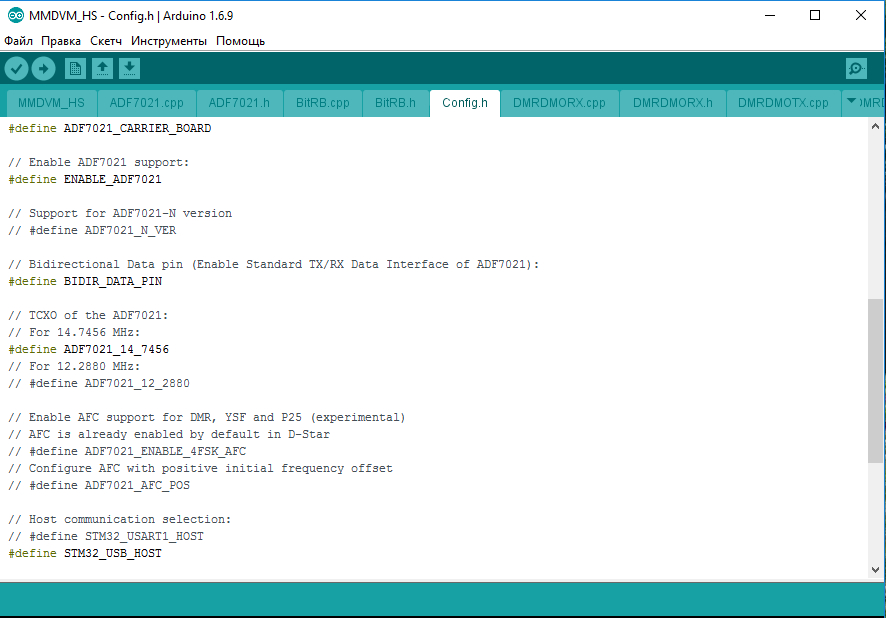Click the Arduino logo in title bar

[15, 16]
